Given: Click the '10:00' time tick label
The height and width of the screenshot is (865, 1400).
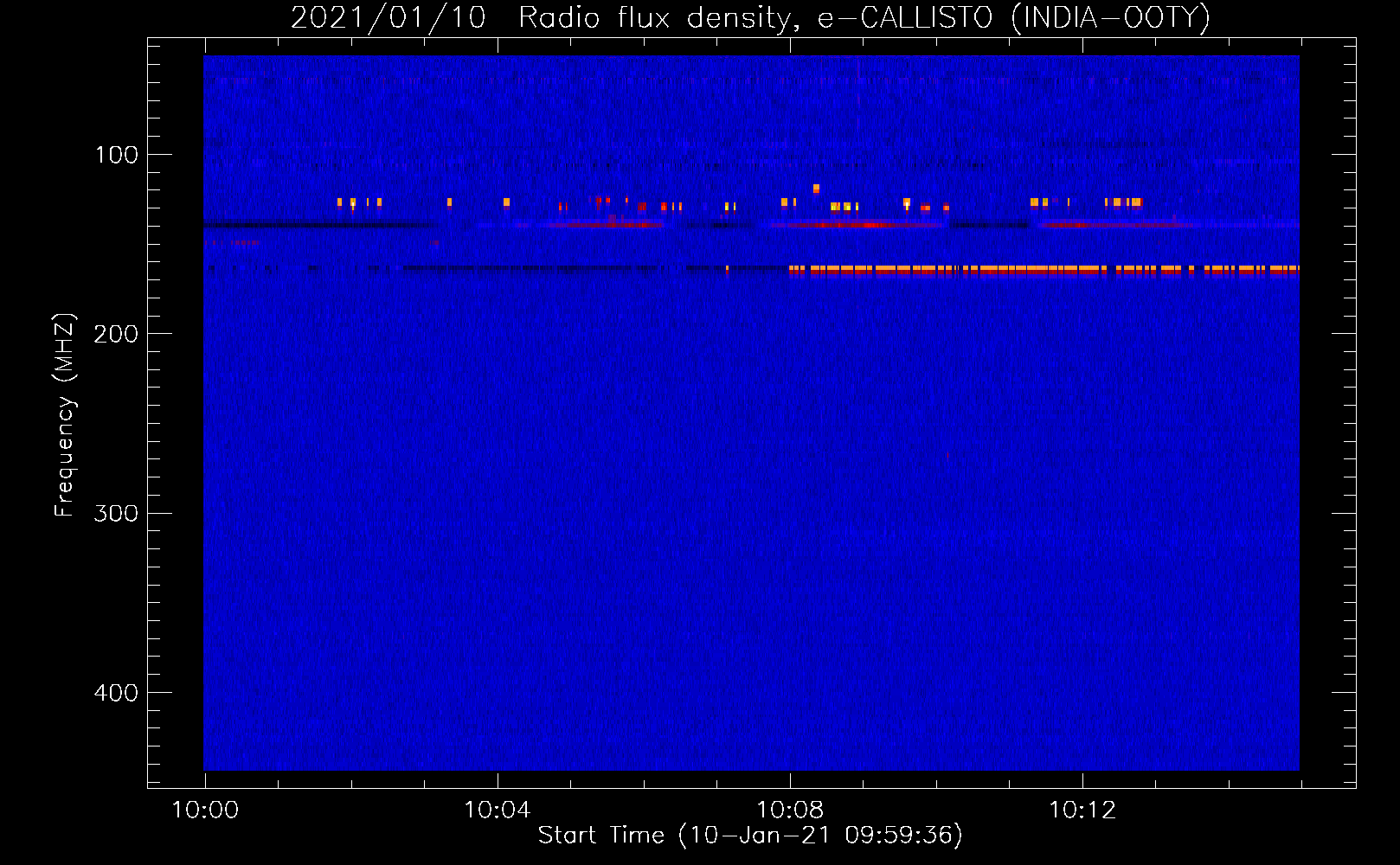Looking at the screenshot, I should click(x=205, y=811).
